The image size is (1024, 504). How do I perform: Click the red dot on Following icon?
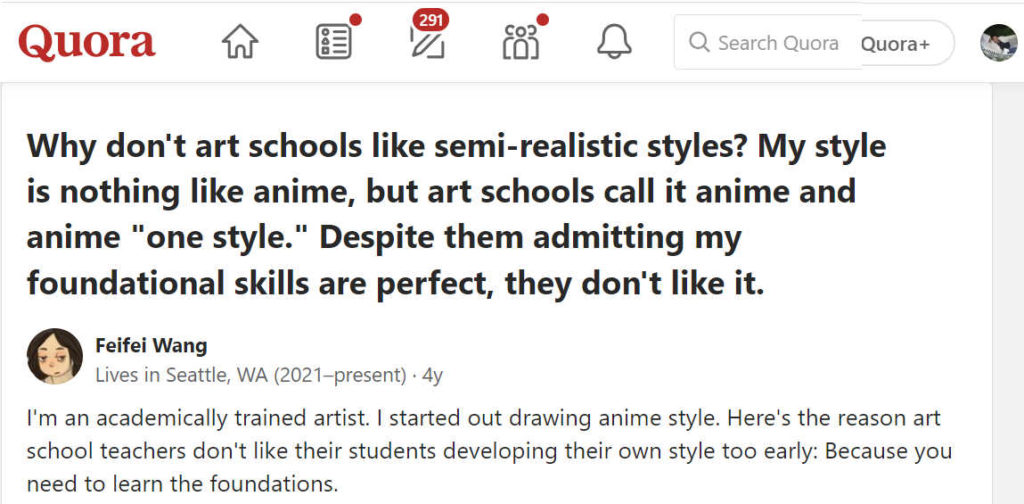pos(356,19)
